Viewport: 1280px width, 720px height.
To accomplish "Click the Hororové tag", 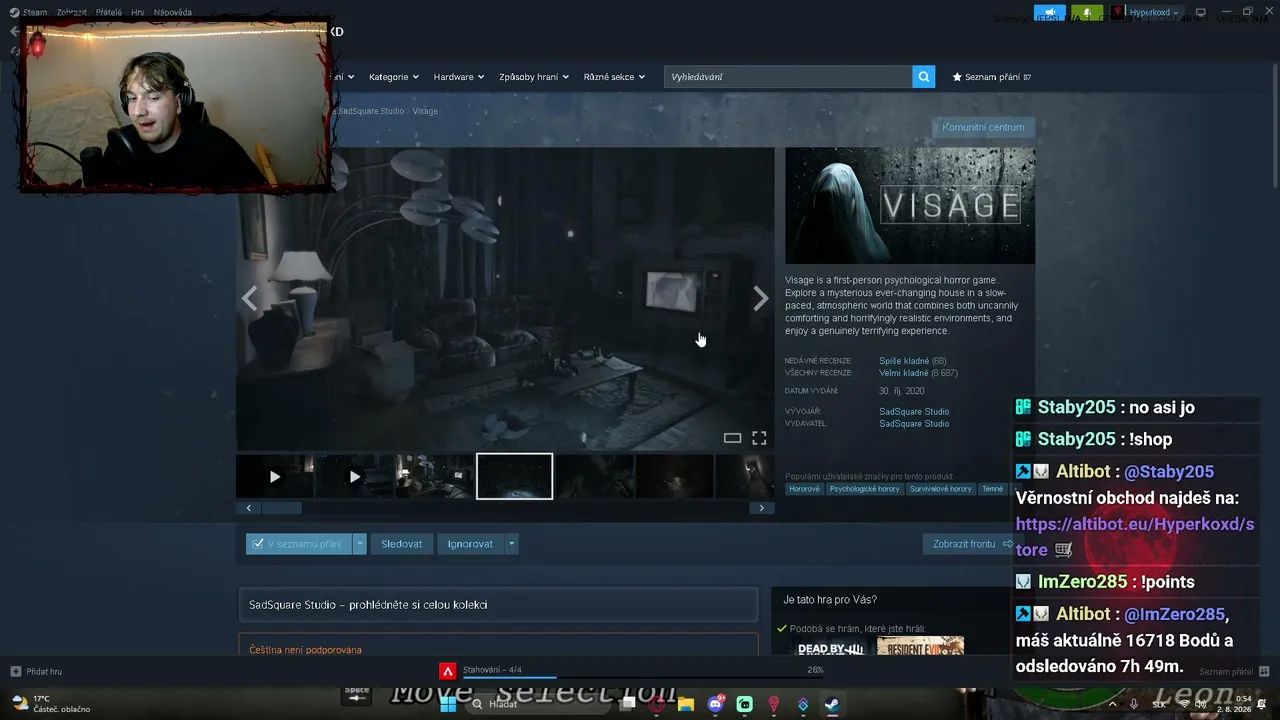I will tap(804, 489).
